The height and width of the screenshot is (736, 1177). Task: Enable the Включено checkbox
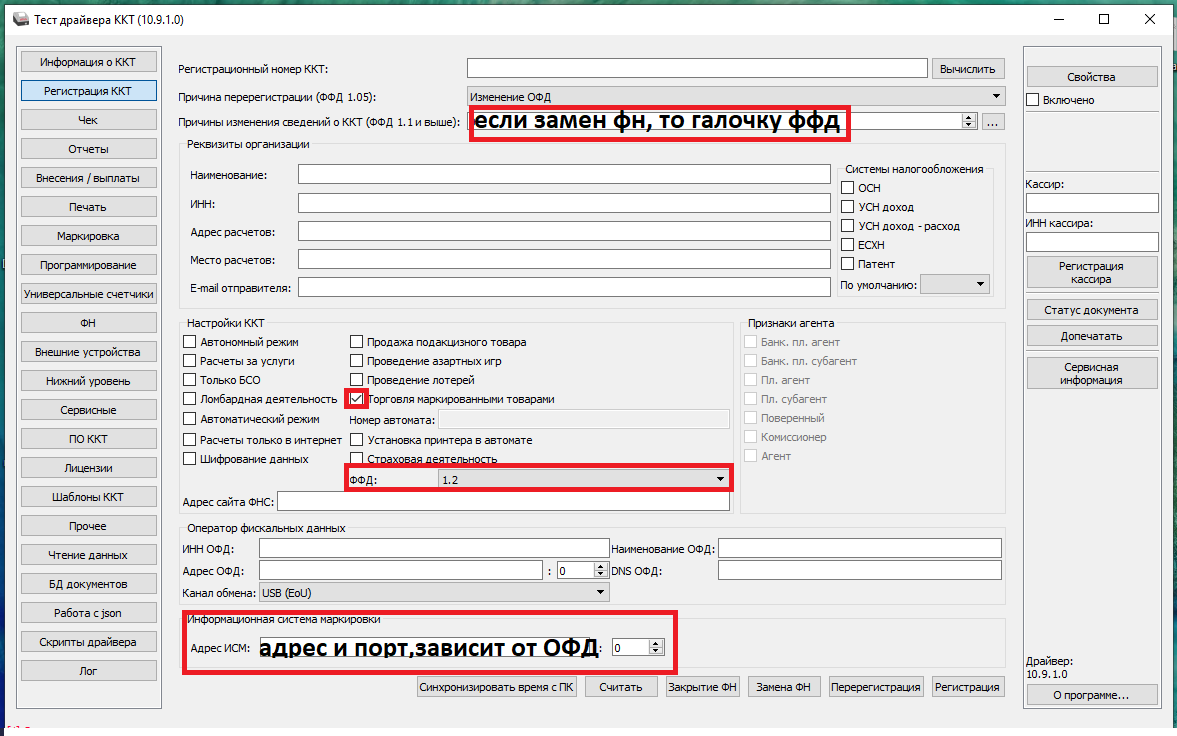pyautogui.click(x=1034, y=99)
